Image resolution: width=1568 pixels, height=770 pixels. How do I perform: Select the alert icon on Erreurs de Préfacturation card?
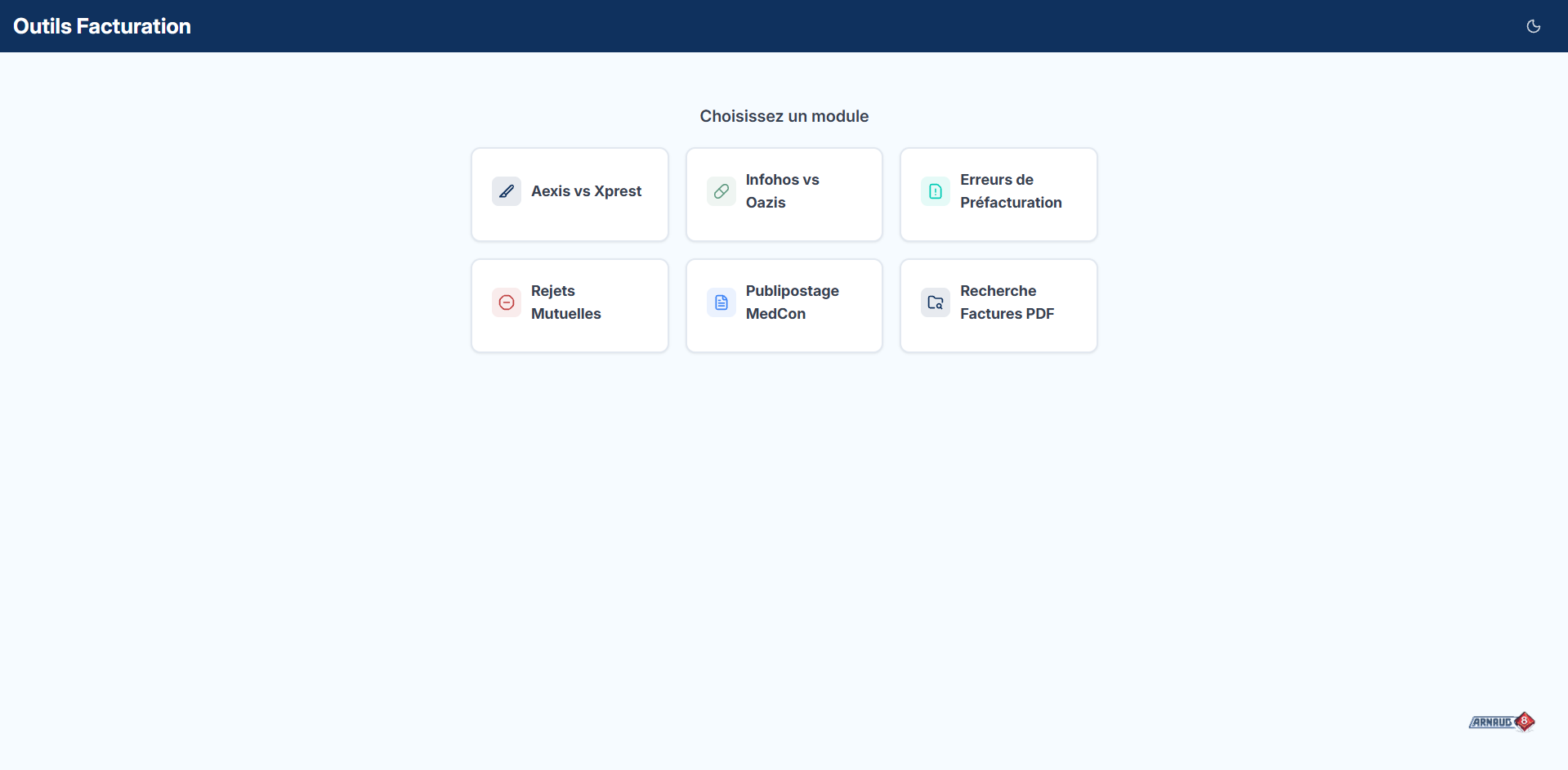pyautogui.click(x=935, y=190)
